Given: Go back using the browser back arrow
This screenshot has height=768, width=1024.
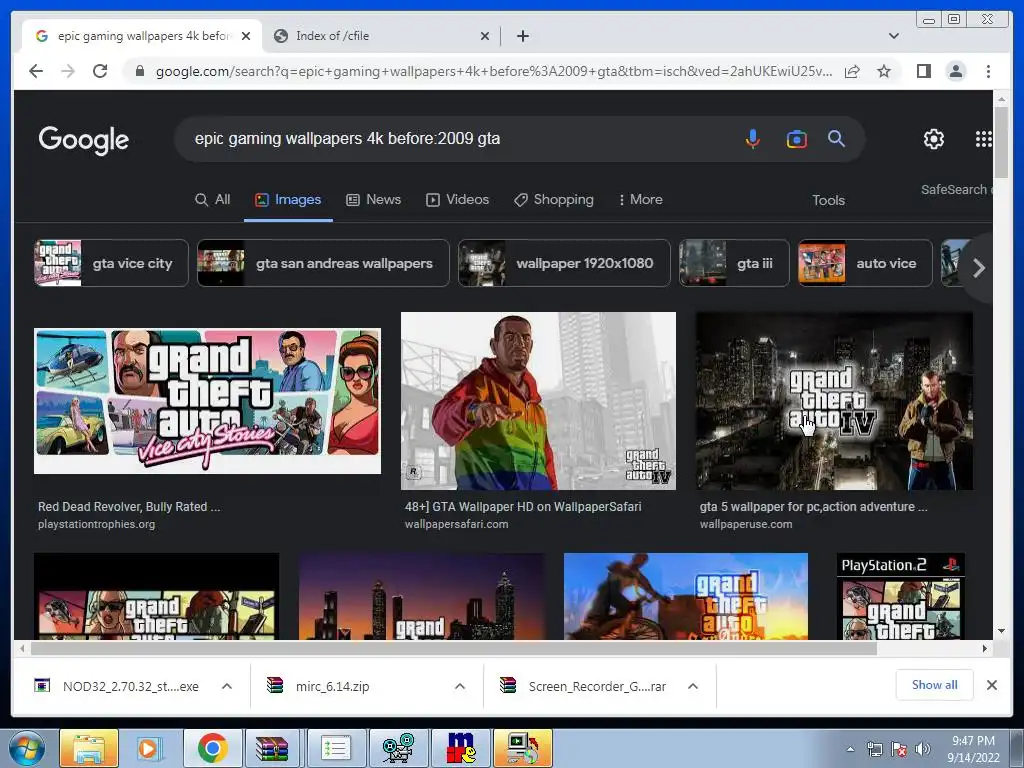Looking at the screenshot, I should pyautogui.click(x=36, y=71).
